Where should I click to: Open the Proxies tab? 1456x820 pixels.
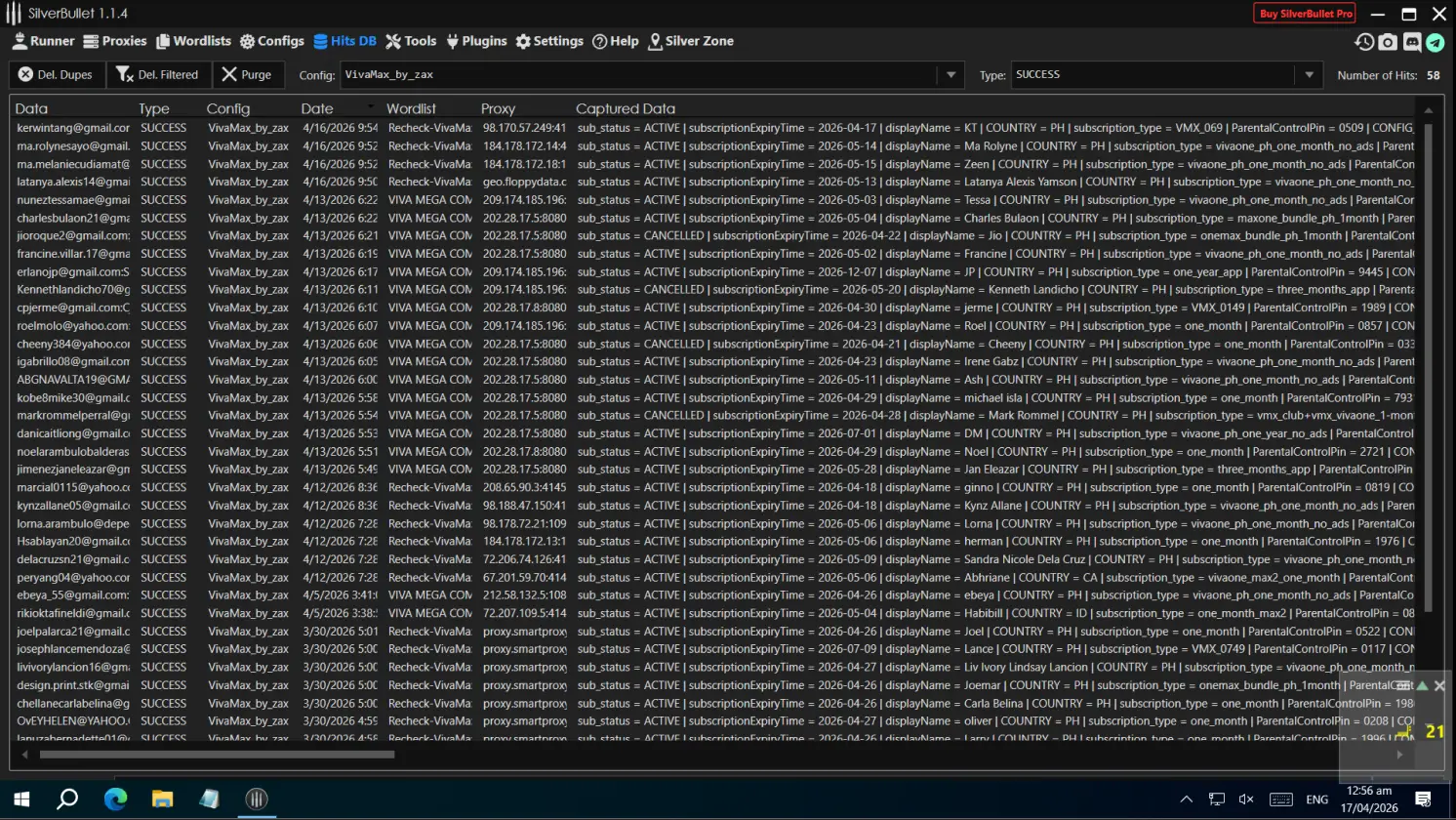(115, 41)
